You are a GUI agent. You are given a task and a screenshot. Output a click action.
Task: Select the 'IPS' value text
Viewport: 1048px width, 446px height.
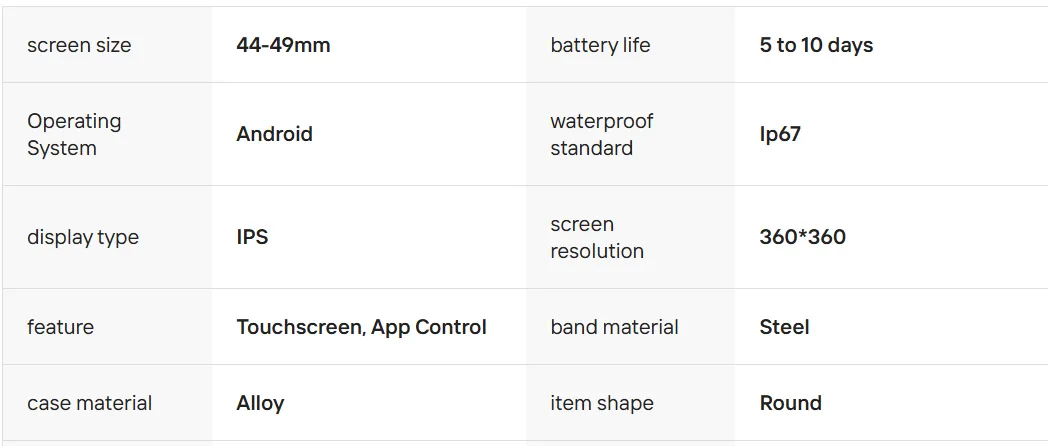[x=252, y=237]
